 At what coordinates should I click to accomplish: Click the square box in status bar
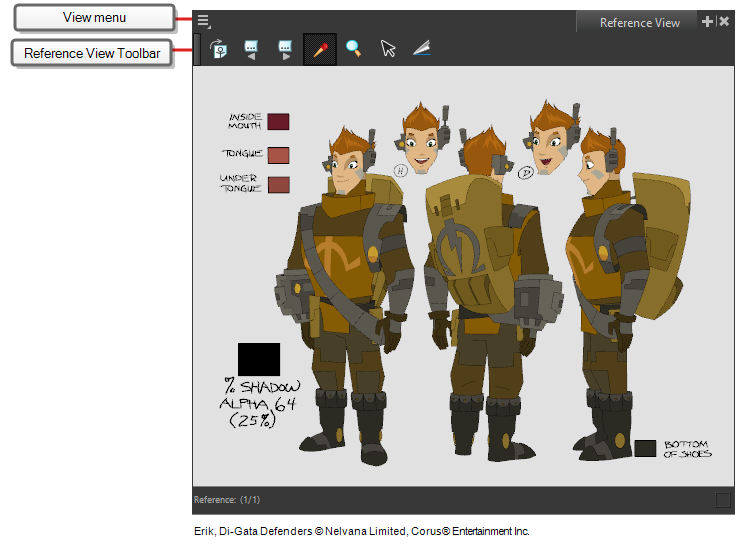pyautogui.click(x=723, y=500)
